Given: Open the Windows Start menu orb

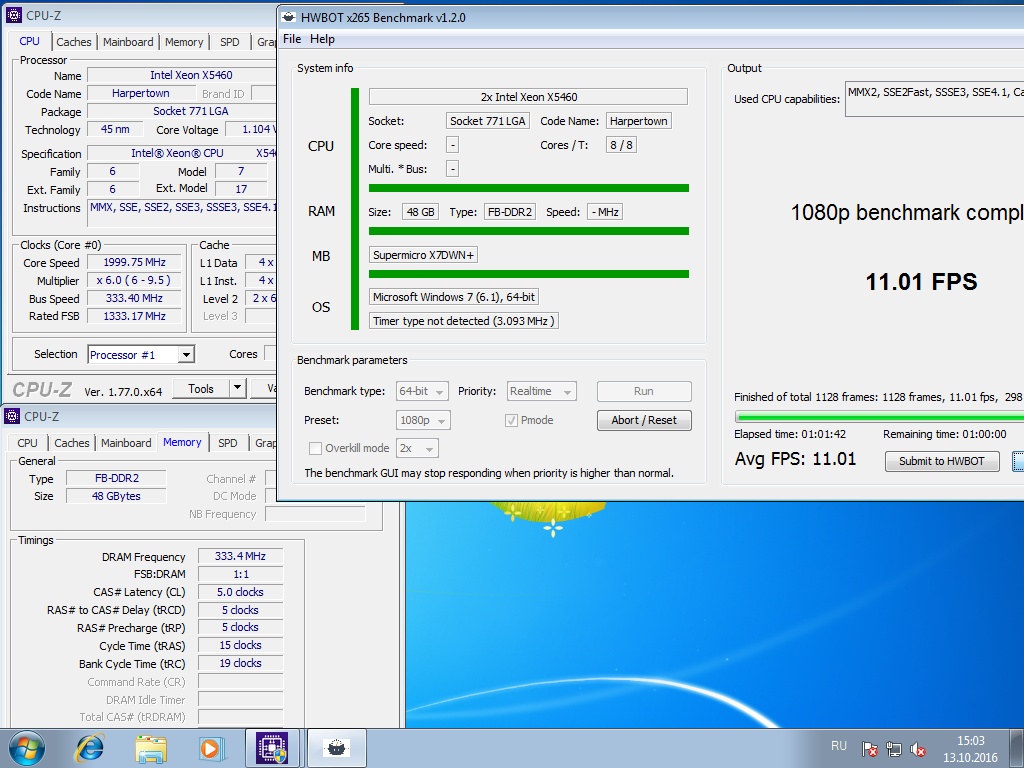Looking at the screenshot, I should (x=27, y=747).
